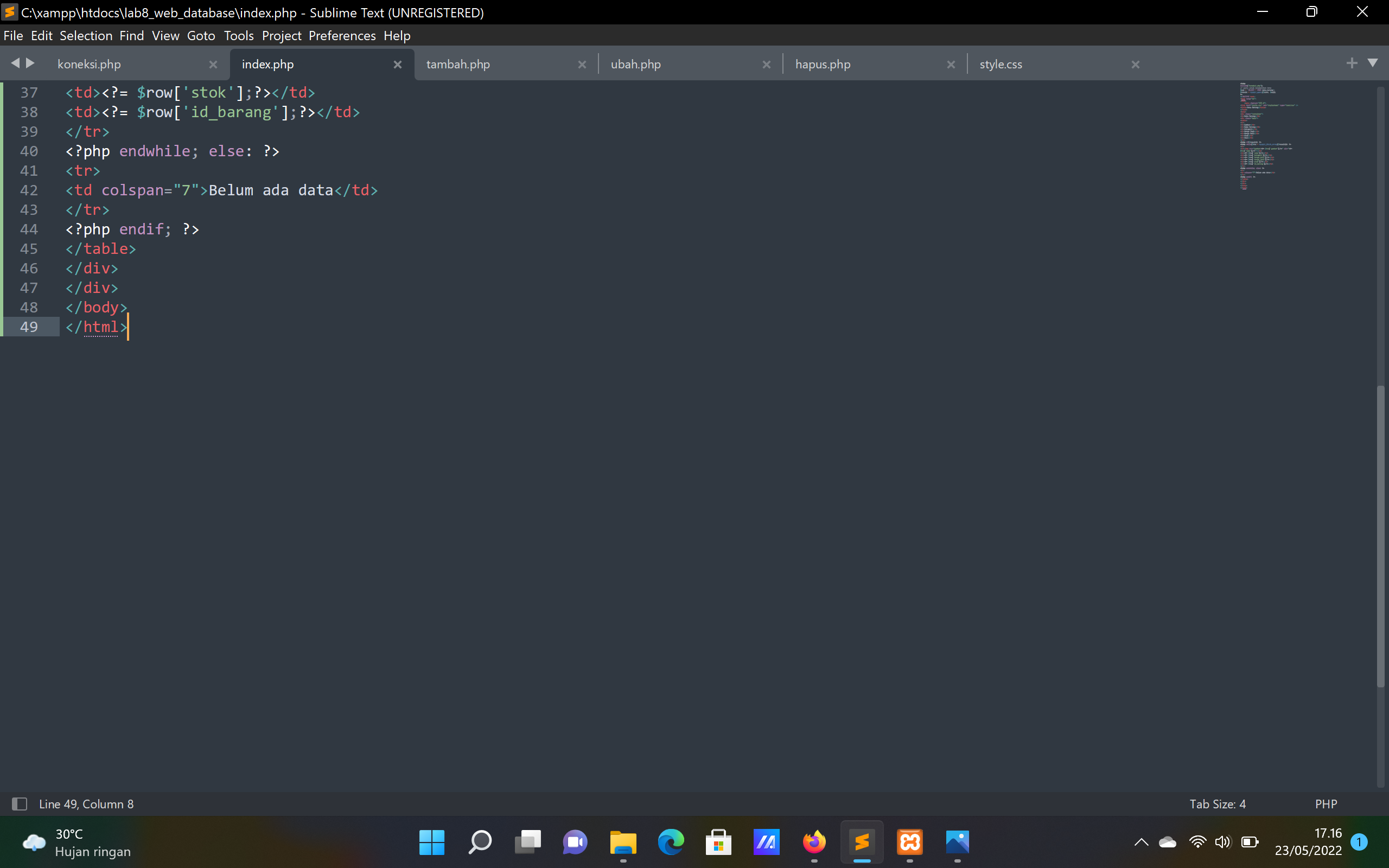This screenshot has height=868, width=1389.
Task: Close the style.css tab
Action: click(x=1135, y=65)
